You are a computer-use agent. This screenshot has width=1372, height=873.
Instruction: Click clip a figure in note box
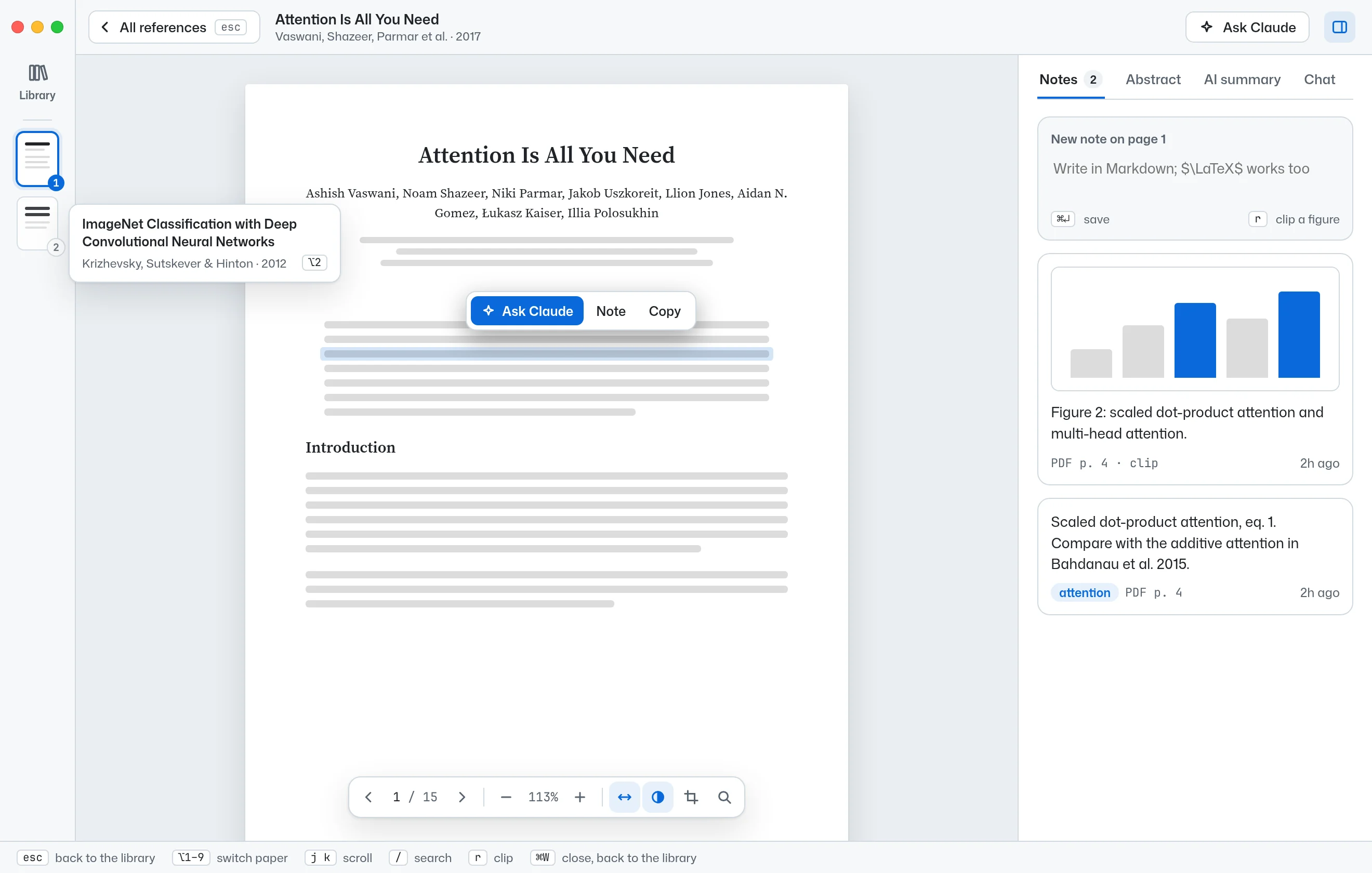[x=1294, y=219]
